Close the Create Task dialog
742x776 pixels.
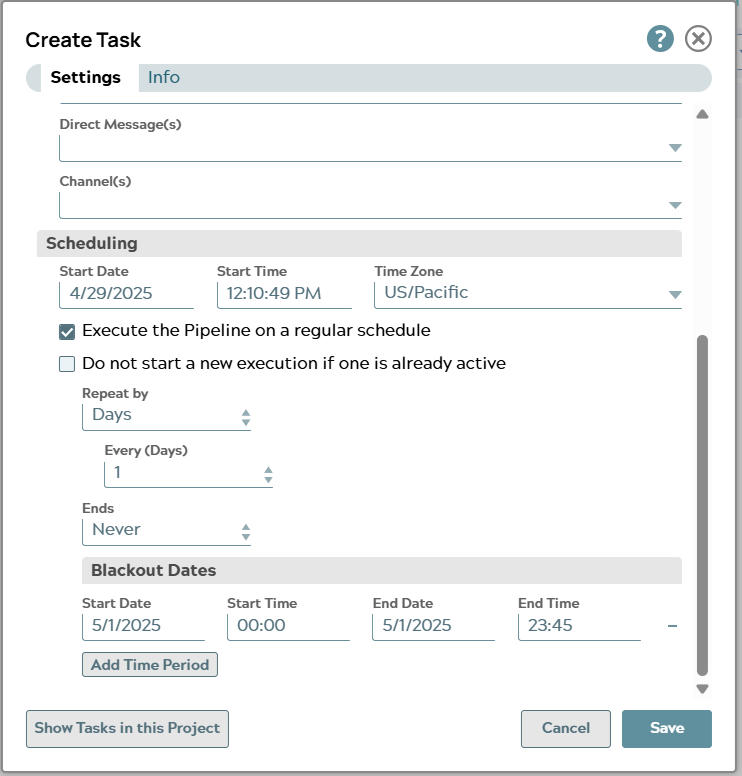(698, 39)
